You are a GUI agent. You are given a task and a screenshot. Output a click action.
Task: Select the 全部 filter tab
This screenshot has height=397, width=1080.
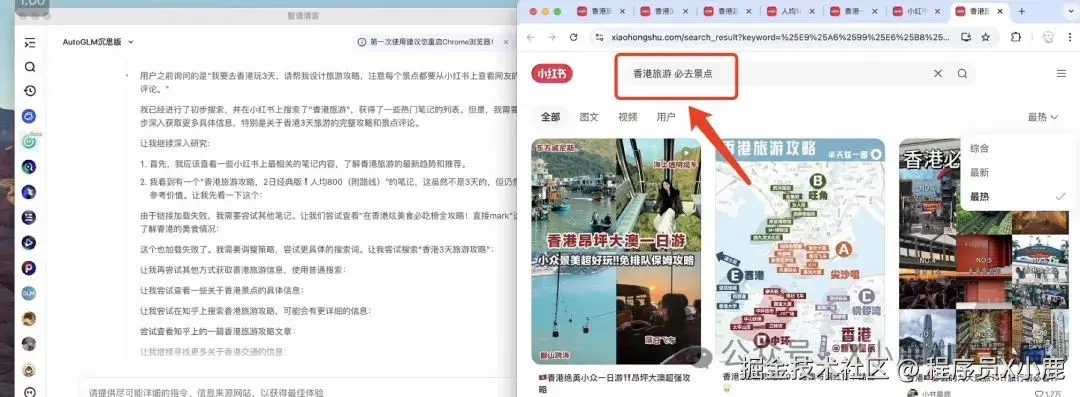point(550,117)
